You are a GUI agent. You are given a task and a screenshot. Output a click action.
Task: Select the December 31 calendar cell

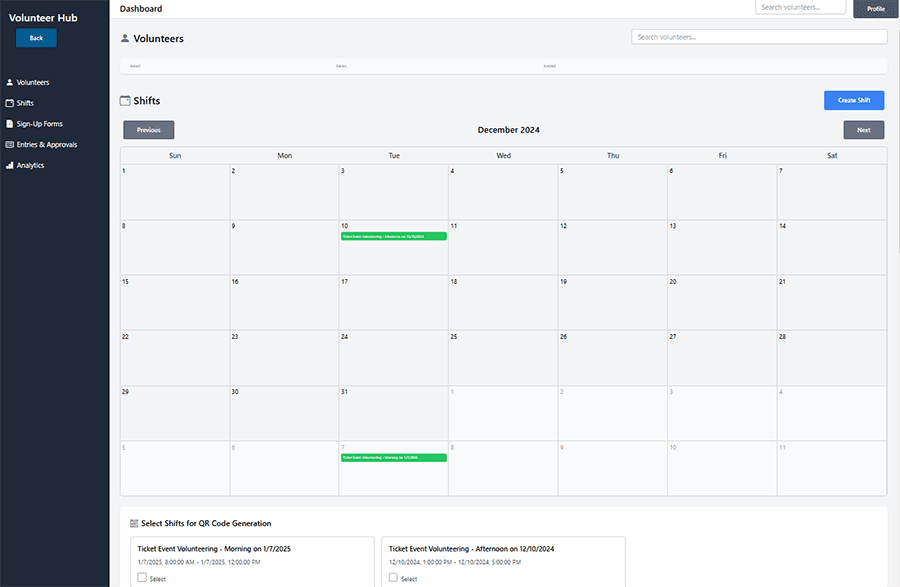(394, 413)
